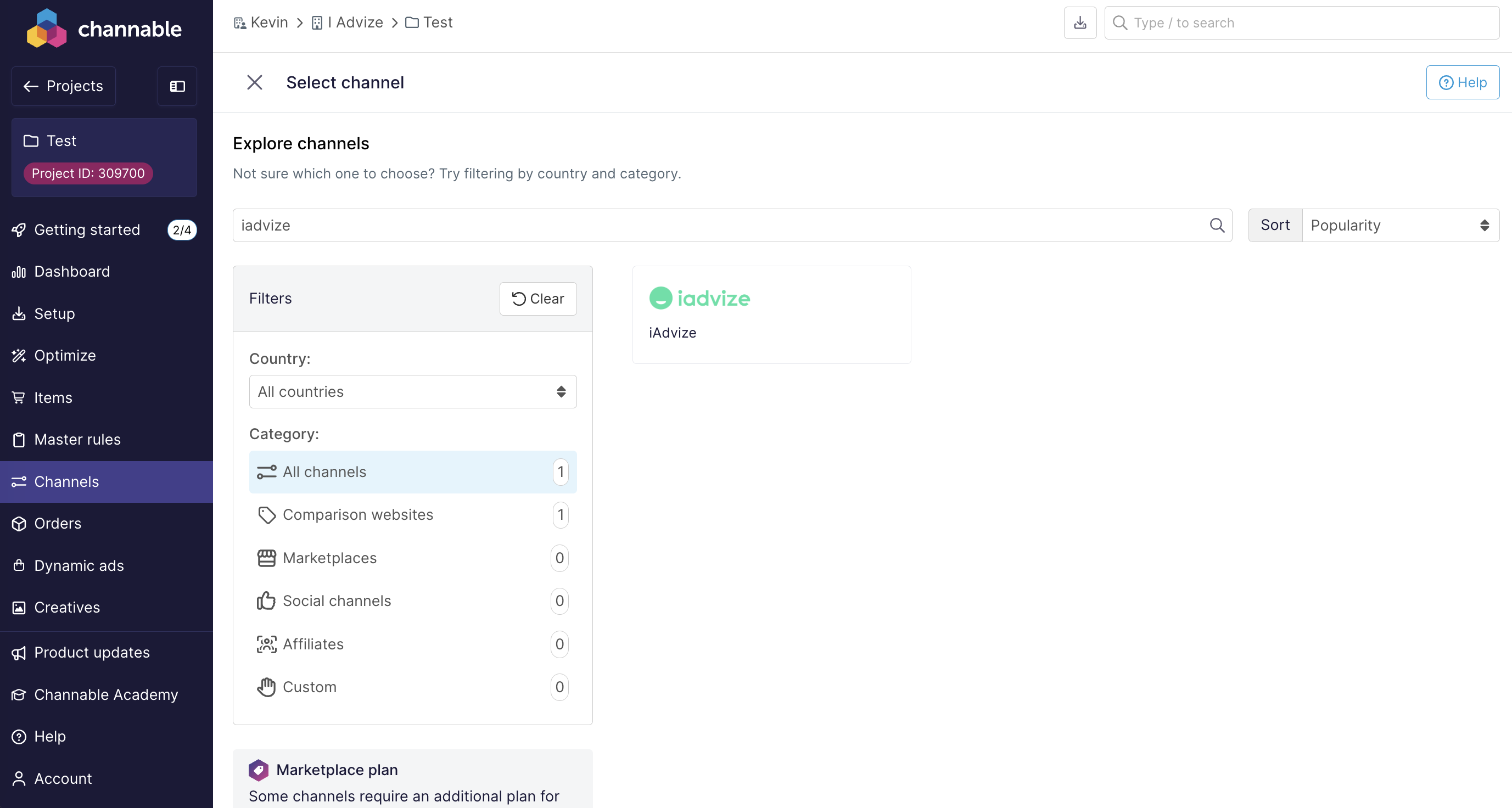
Task: Open Dynamic ads section
Action: click(79, 565)
